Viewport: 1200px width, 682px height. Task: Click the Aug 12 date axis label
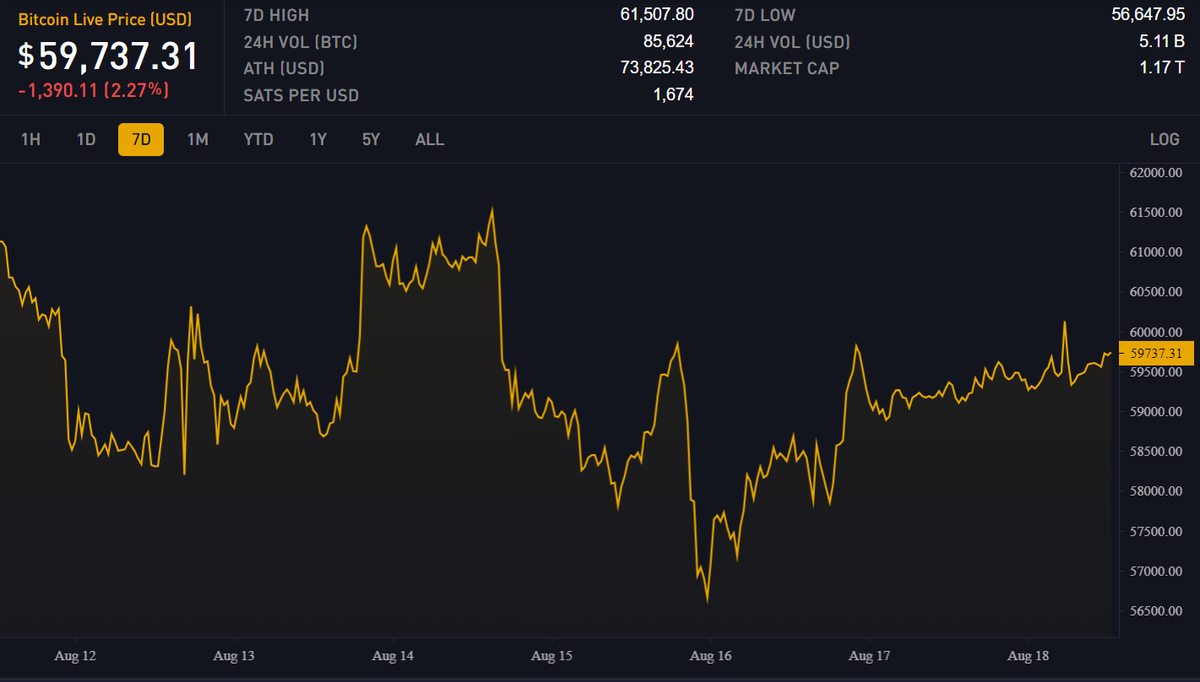click(75, 657)
